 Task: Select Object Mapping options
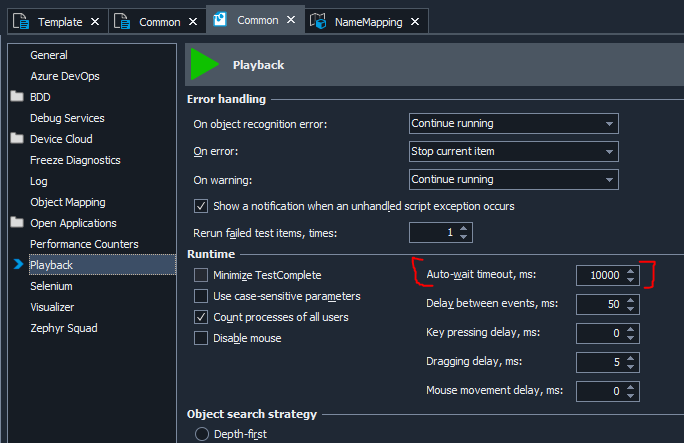pyautogui.click(x=68, y=202)
